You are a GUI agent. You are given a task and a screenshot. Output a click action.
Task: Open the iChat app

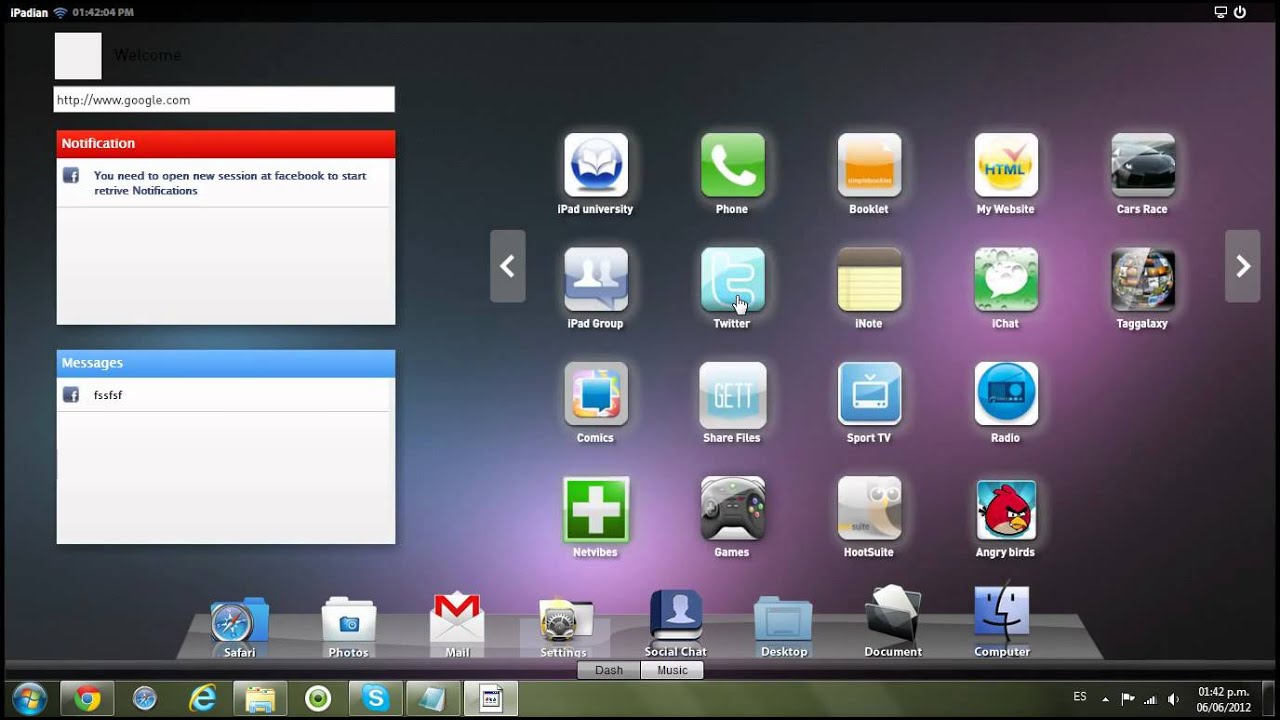pos(1006,279)
